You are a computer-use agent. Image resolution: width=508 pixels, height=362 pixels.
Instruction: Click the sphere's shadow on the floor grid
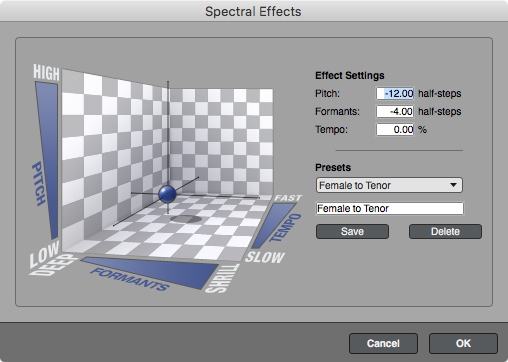click(x=186, y=219)
